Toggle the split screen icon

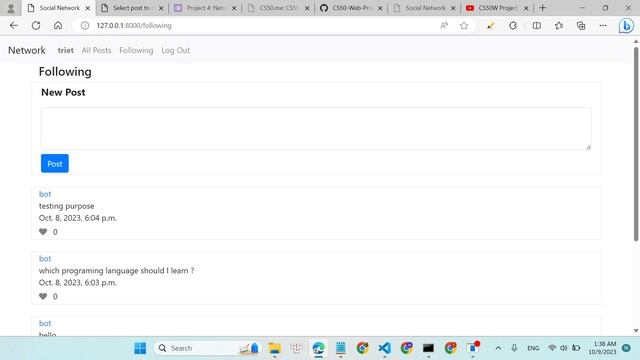[537, 25]
